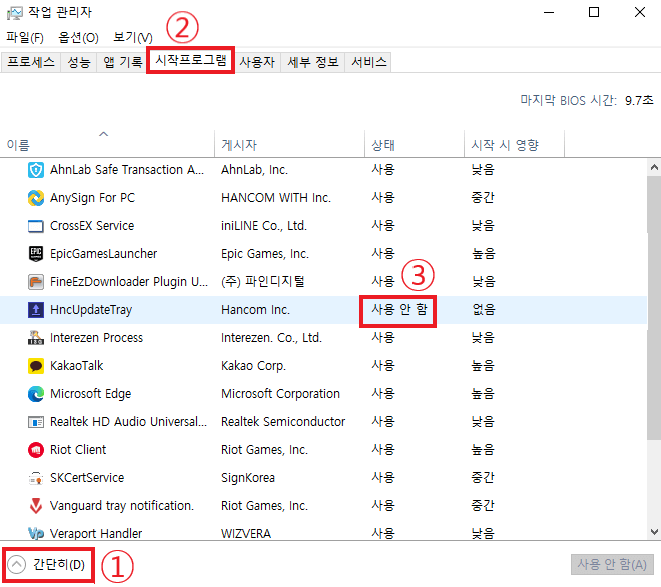The image size is (661, 587).
Task: Select the Riot Client row name
Action: coord(78,450)
